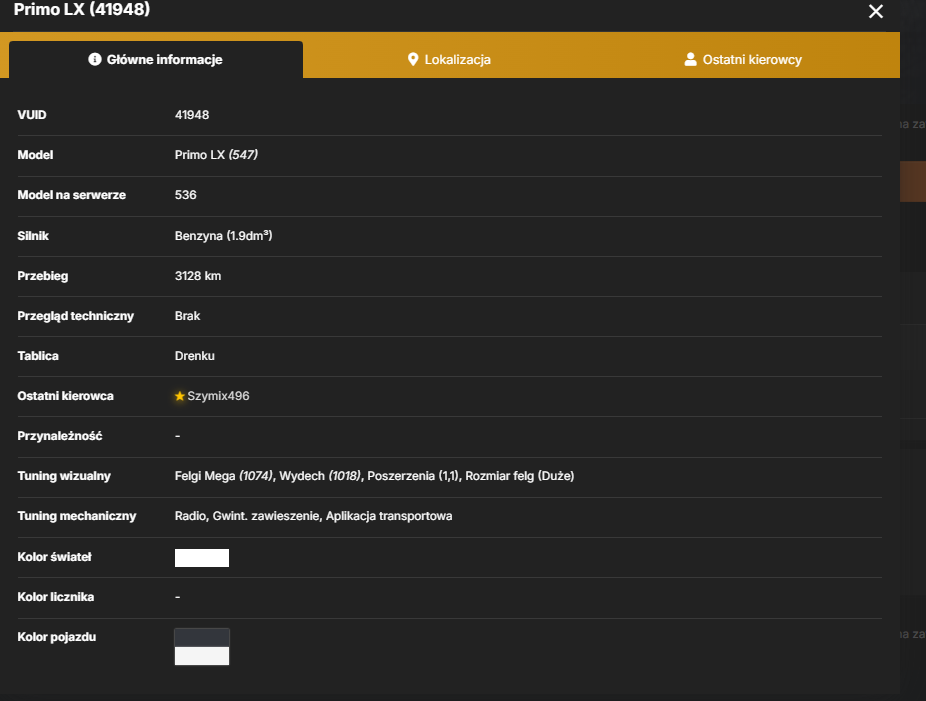The width and height of the screenshot is (926, 701).
Task: Click the Primo LX (547) model value
Action: point(216,155)
